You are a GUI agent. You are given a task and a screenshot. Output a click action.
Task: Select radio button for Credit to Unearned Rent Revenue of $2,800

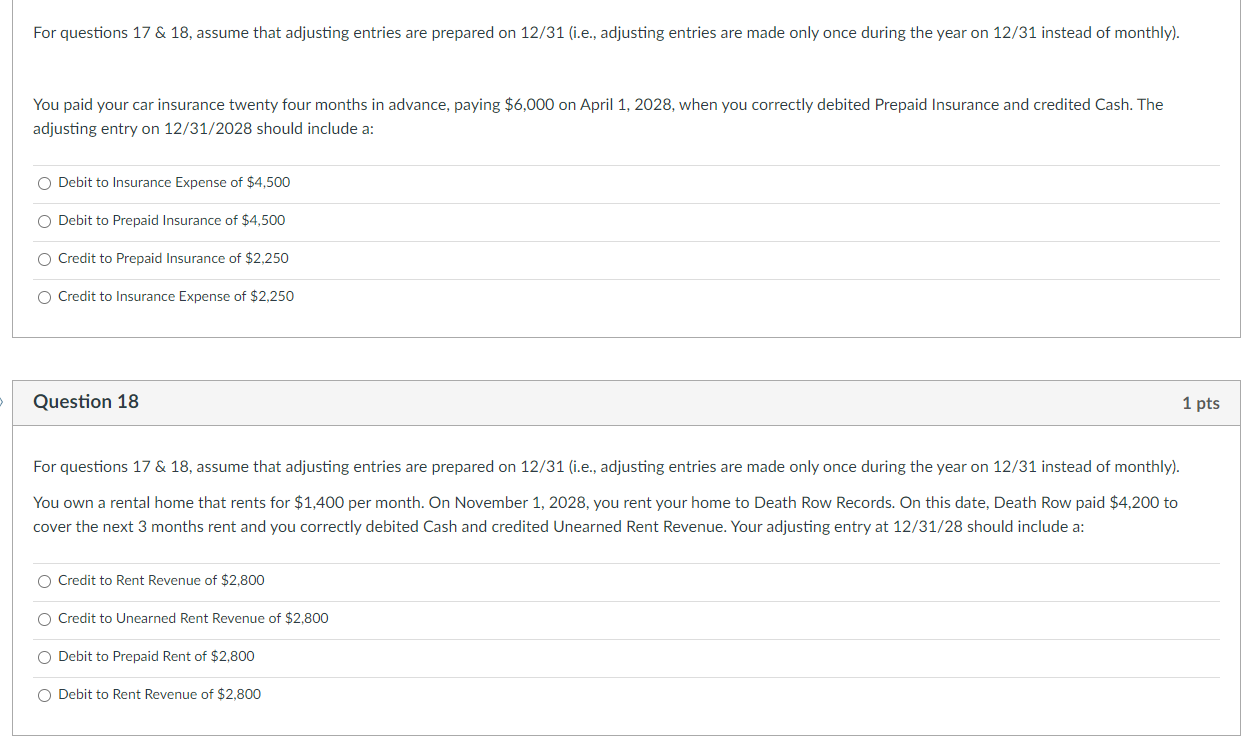tap(44, 619)
